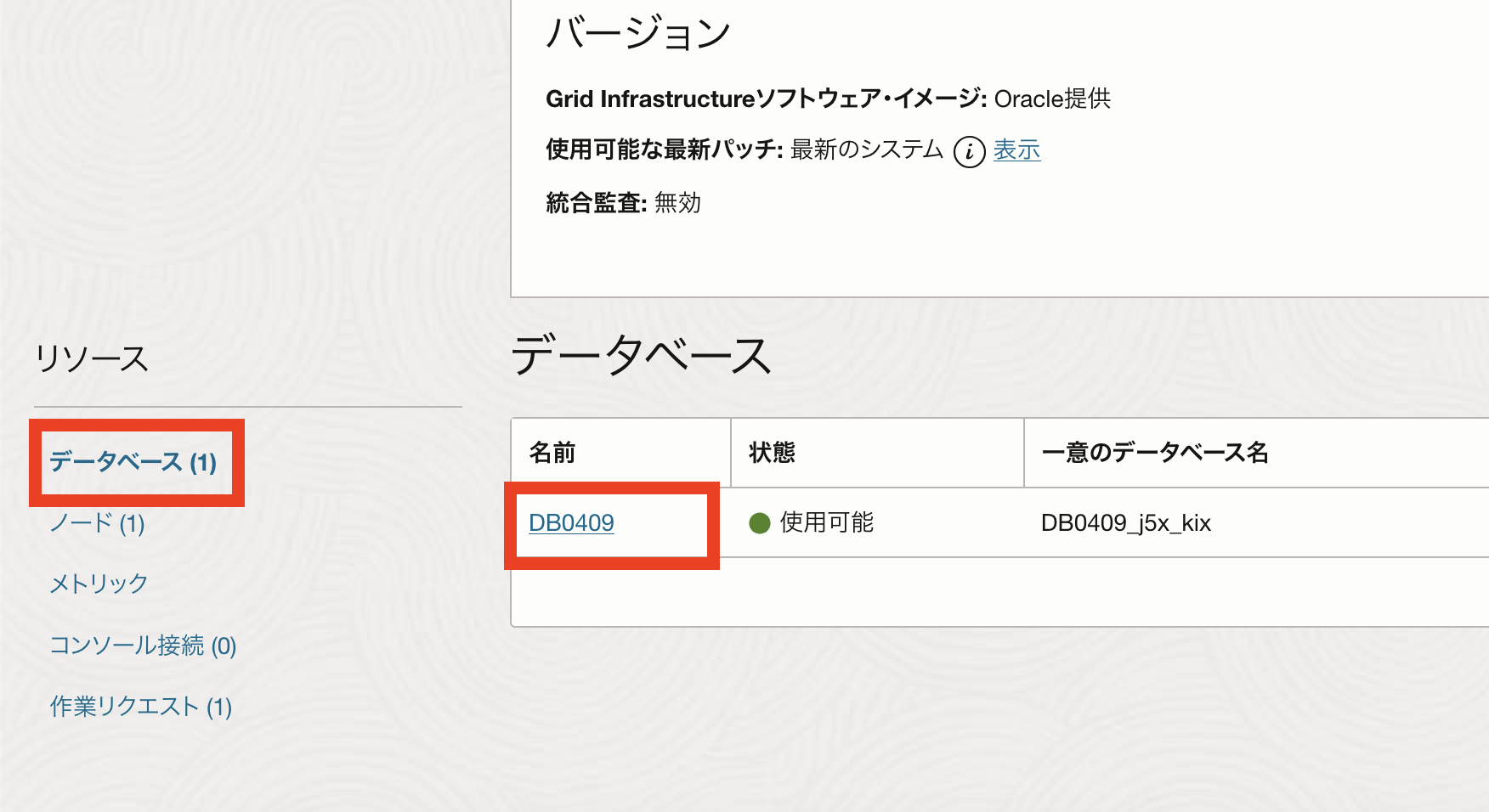Click the リソース sidebar heading
This screenshot has height=812, width=1489.
[x=92, y=359]
